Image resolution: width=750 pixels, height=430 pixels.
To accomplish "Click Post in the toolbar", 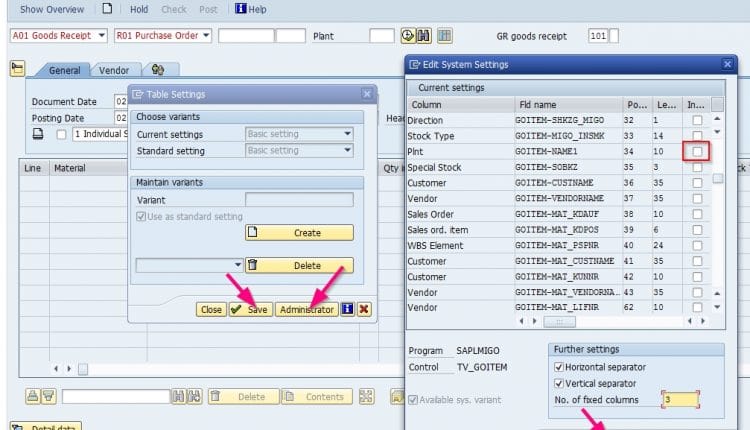I will click(x=208, y=9).
